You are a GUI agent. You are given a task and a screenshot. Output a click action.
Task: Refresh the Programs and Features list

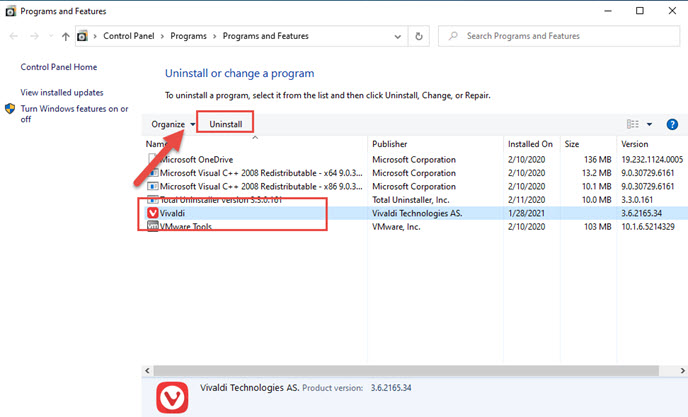point(419,36)
